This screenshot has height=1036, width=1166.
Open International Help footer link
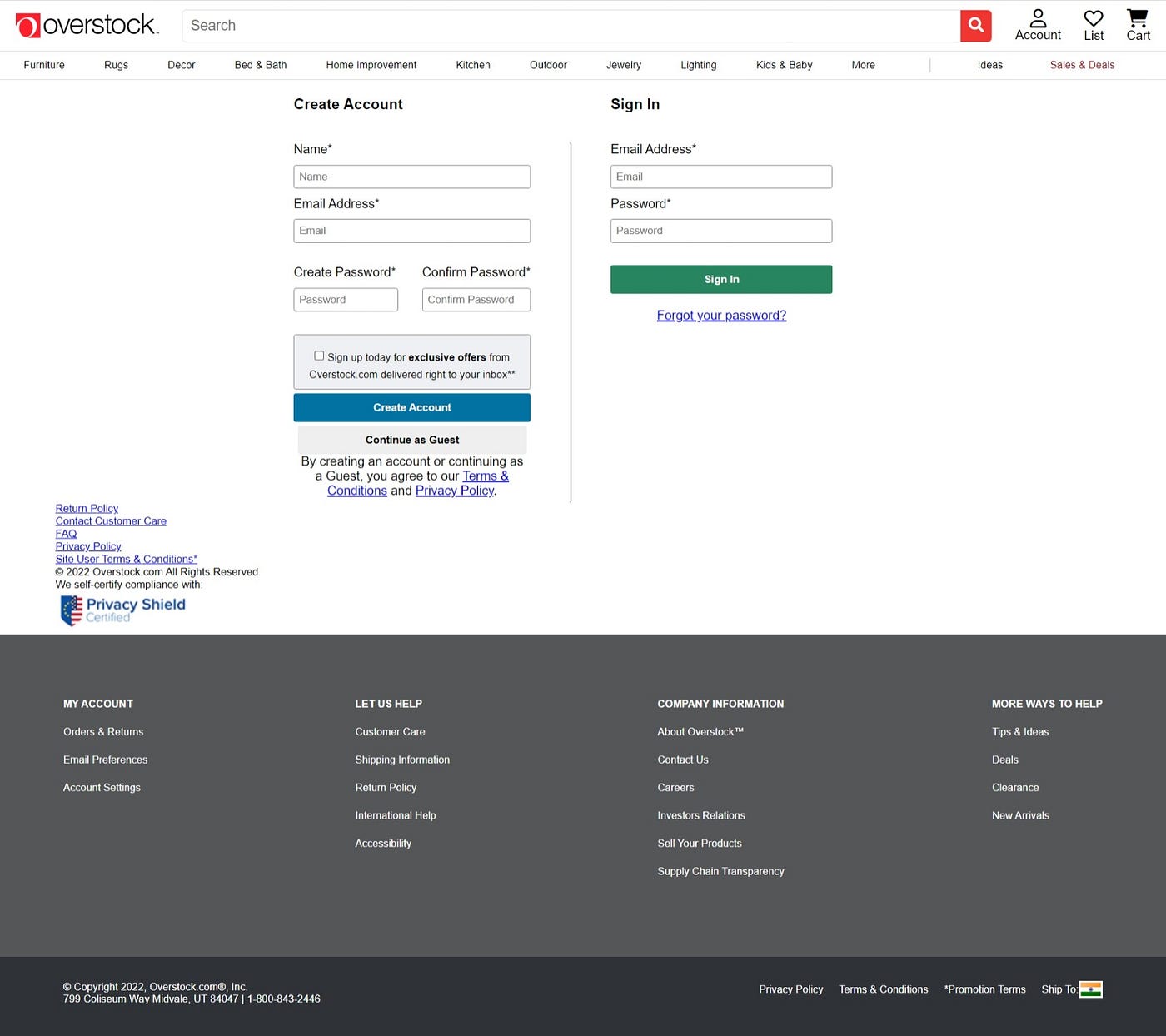396,815
